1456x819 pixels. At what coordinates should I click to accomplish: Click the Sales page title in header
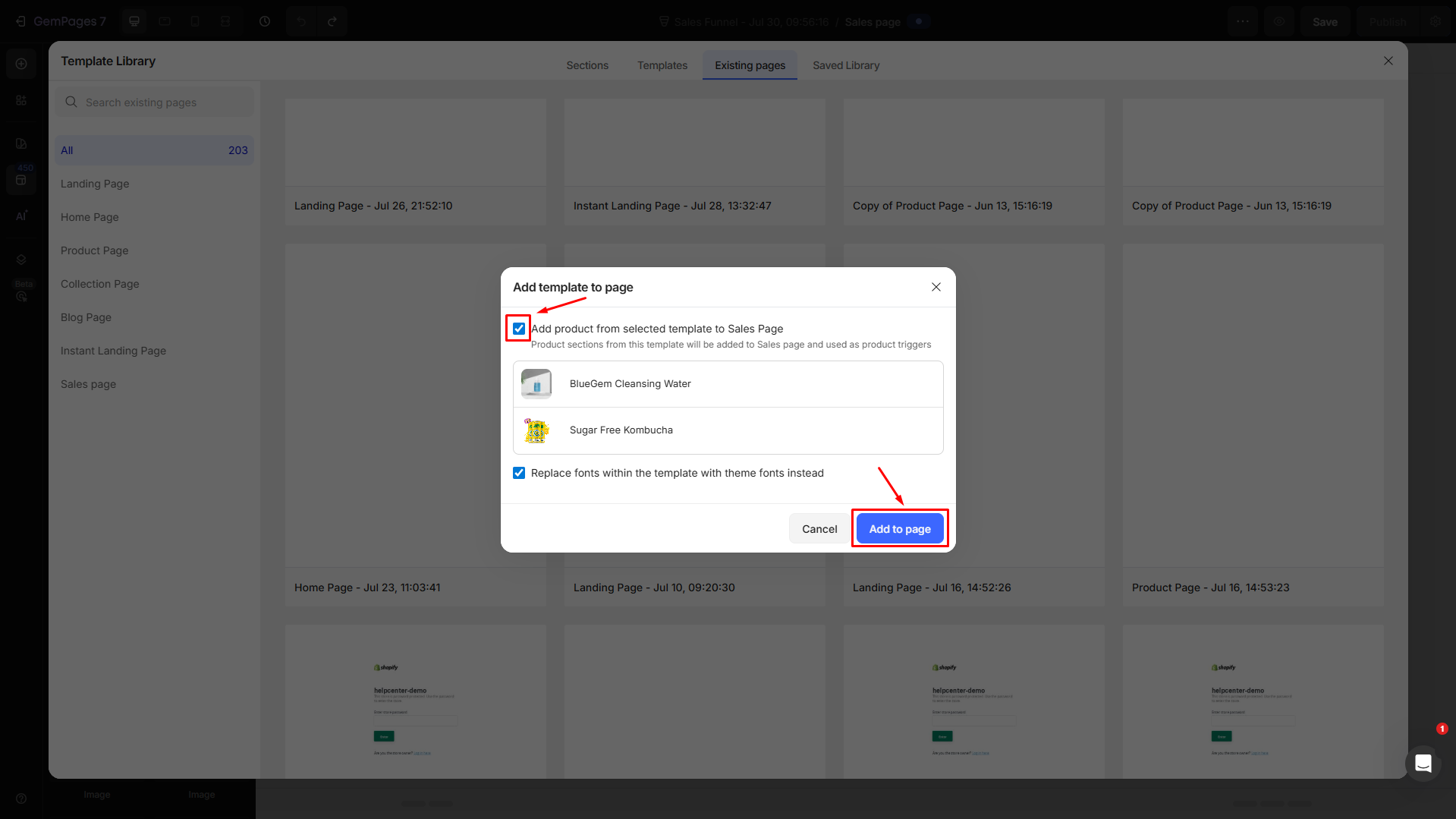[x=873, y=22]
